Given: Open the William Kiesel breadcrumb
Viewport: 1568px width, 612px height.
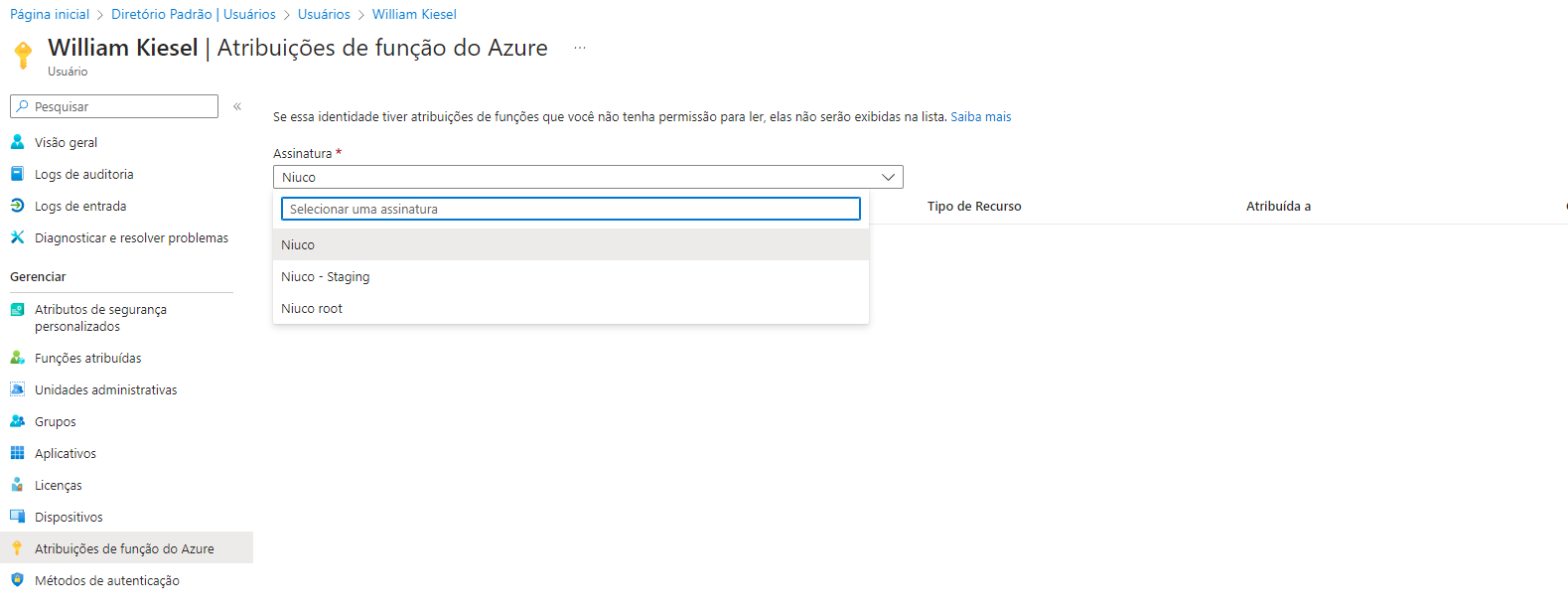Looking at the screenshot, I should 414,14.
